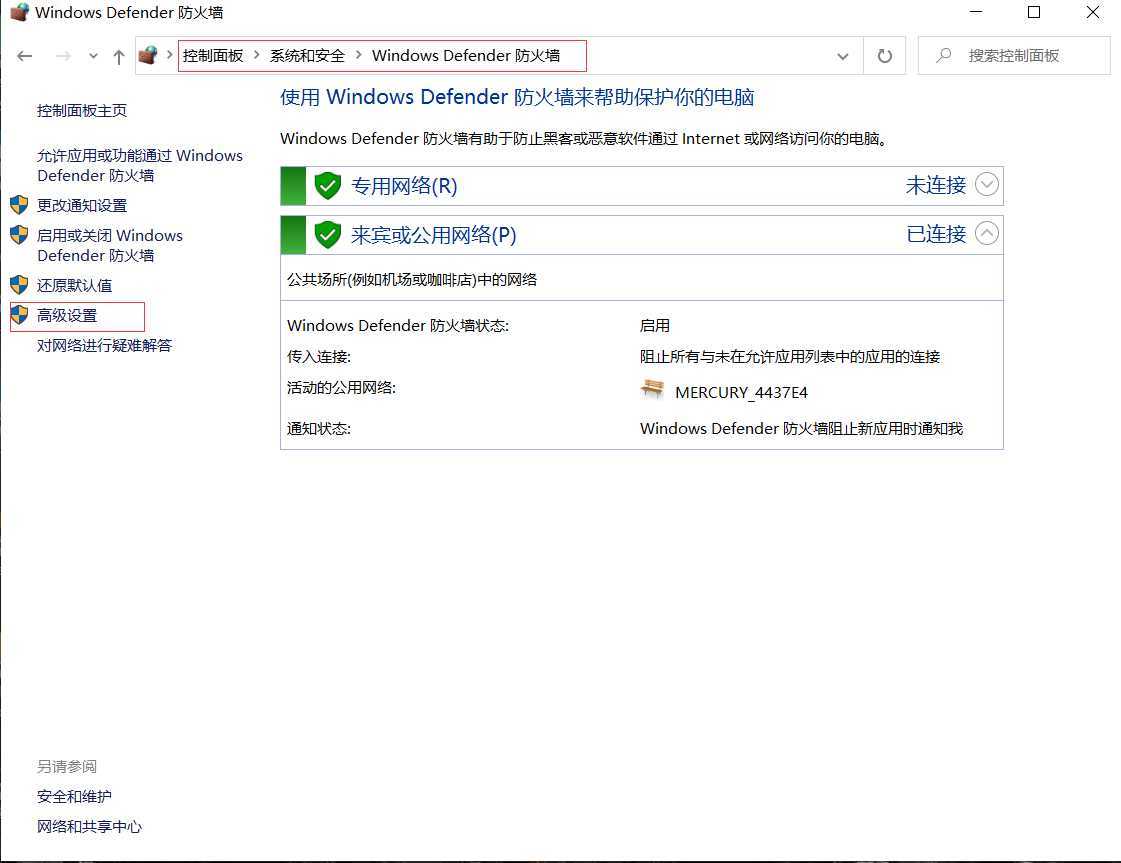Screen dimensions: 1121x863
Task: Click the 已连接 status text
Action: click(x=936, y=234)
